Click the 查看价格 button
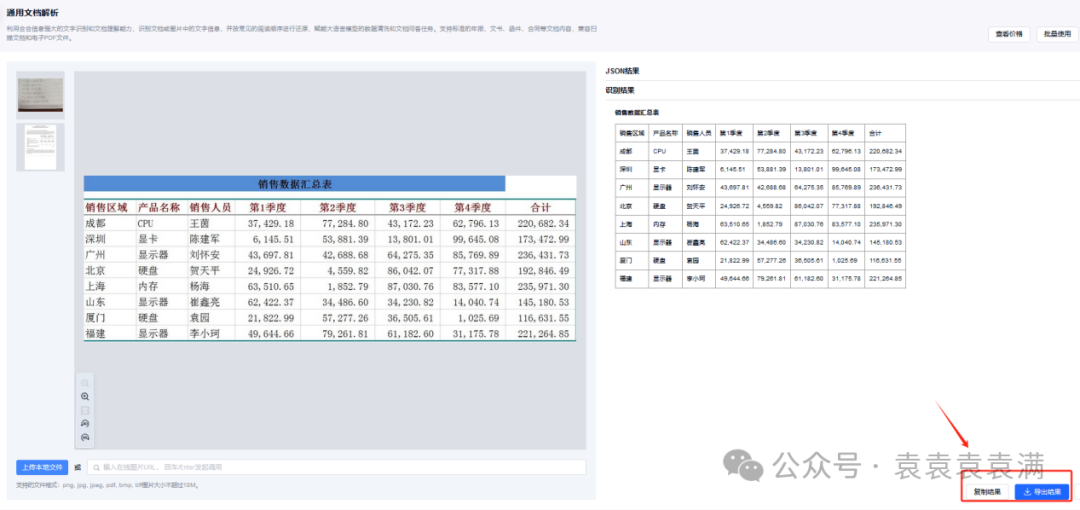Image resolution: width=1080 pixels, height=510 pixels. pos(1009,34)
